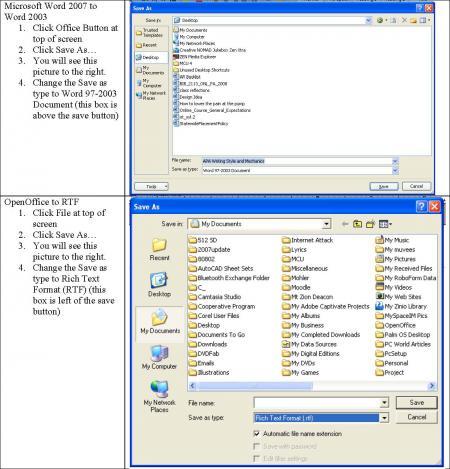This screenshot has height=469, width=450.
Task: Select the 'PC World Articles' folder
Action: click(403, 344)
